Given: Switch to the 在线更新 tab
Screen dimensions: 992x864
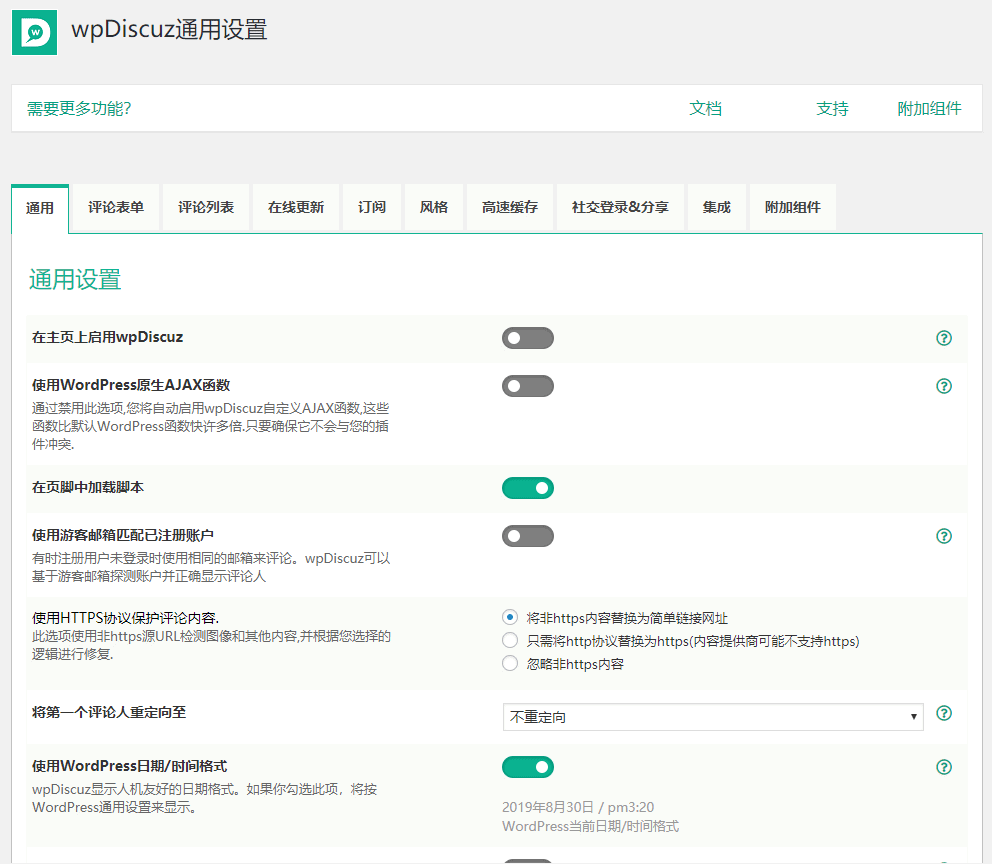Looking at the screenshot, I should (295, 207).
